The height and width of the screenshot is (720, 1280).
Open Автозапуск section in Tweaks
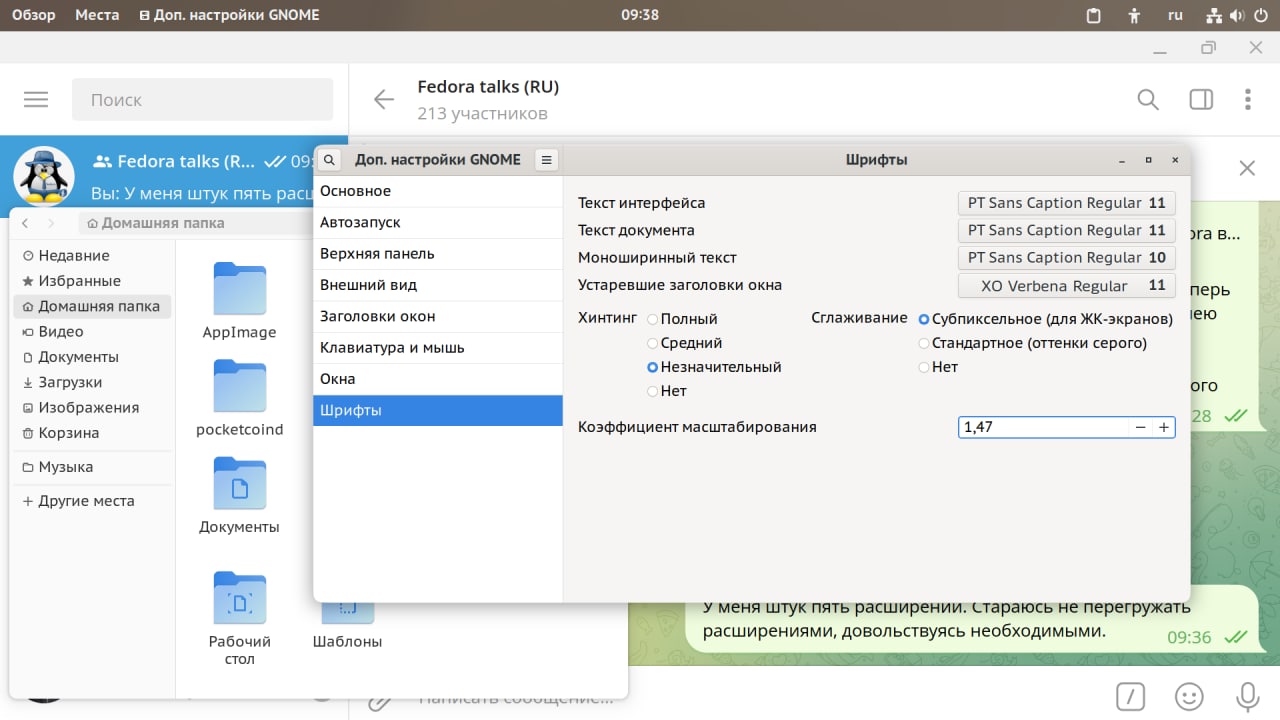(x=438, y=223)
